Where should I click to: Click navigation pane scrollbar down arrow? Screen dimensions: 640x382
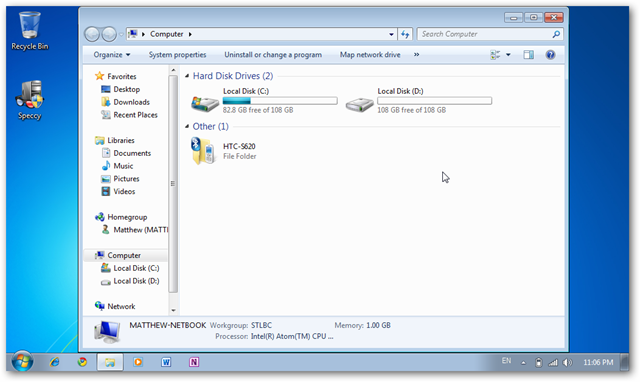[x=173, y=310]
